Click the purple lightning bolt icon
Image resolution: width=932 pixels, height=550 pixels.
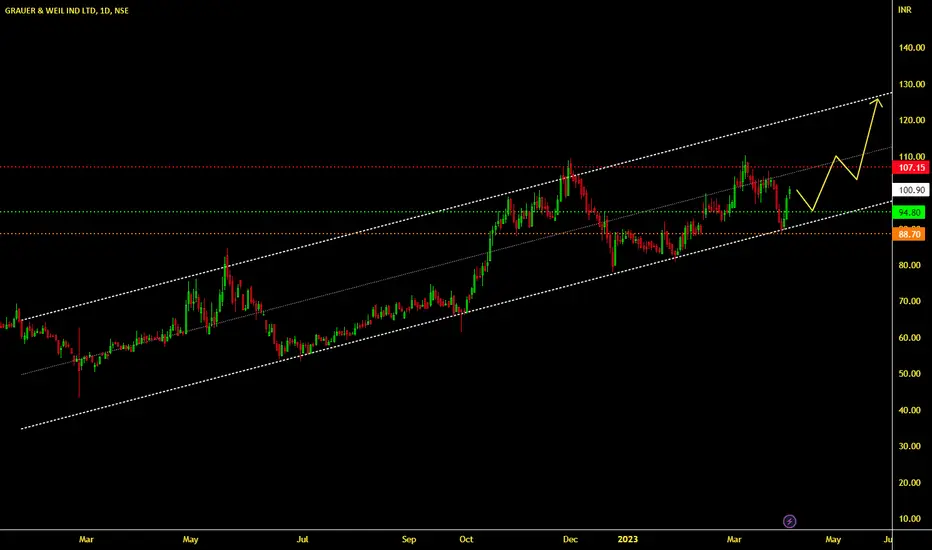coord(789,521)
